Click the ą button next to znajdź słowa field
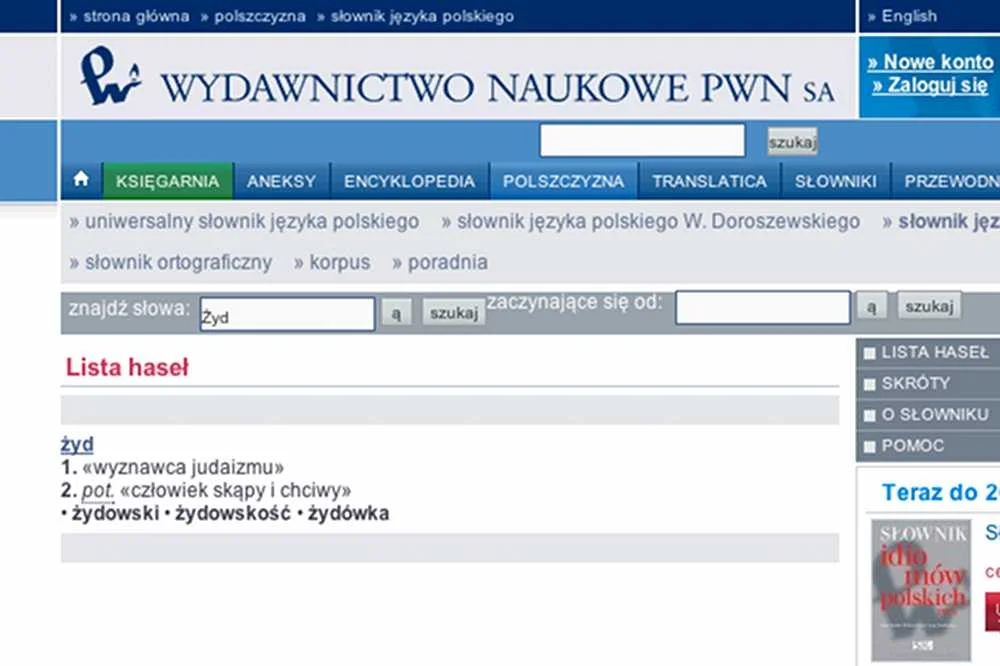Screen dimensions: 1000x666 point(396,313)
